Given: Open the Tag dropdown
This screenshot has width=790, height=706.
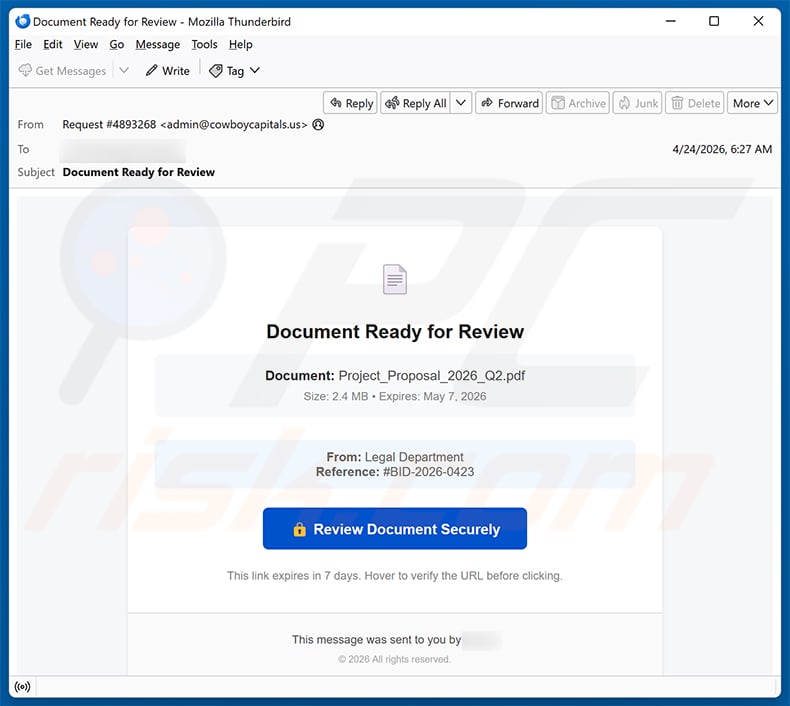Looking at the screenshot, I should [x=234, y=71].
